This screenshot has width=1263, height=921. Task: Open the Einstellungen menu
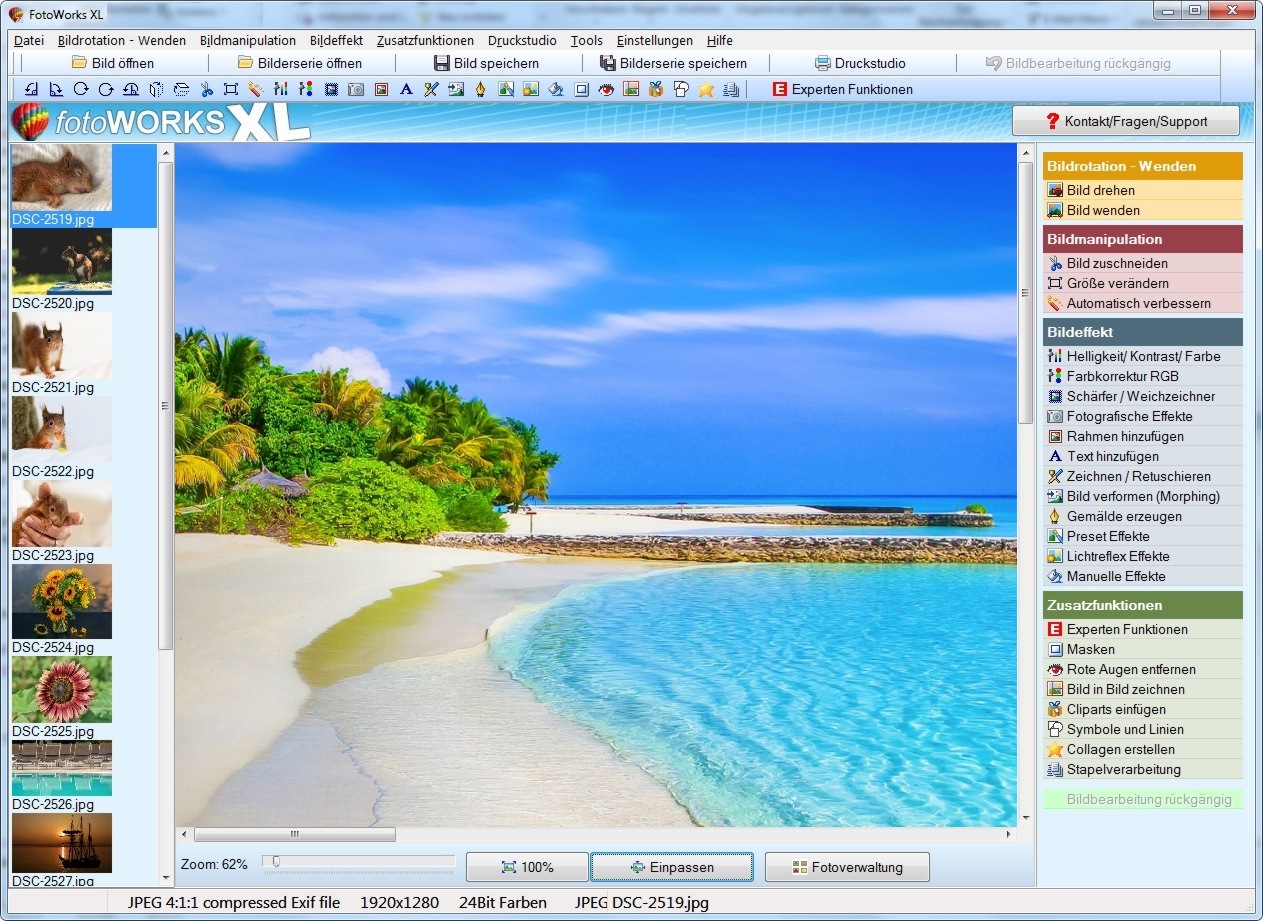[654, 41]
